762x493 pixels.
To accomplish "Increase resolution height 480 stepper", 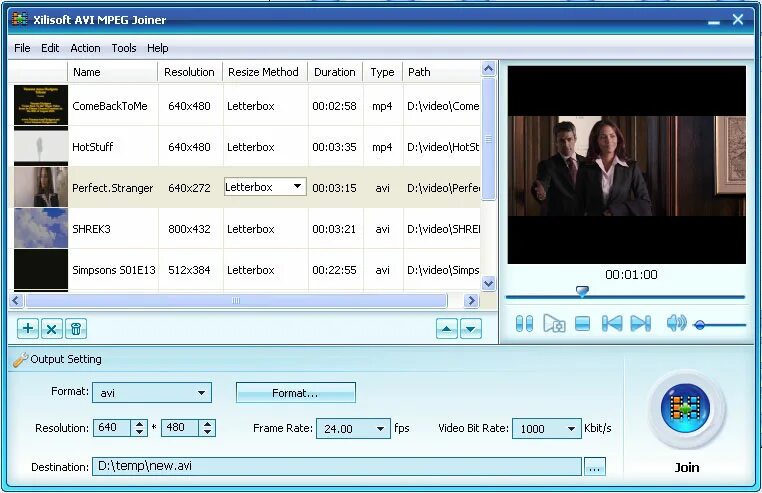I will (x=208, y=424).
